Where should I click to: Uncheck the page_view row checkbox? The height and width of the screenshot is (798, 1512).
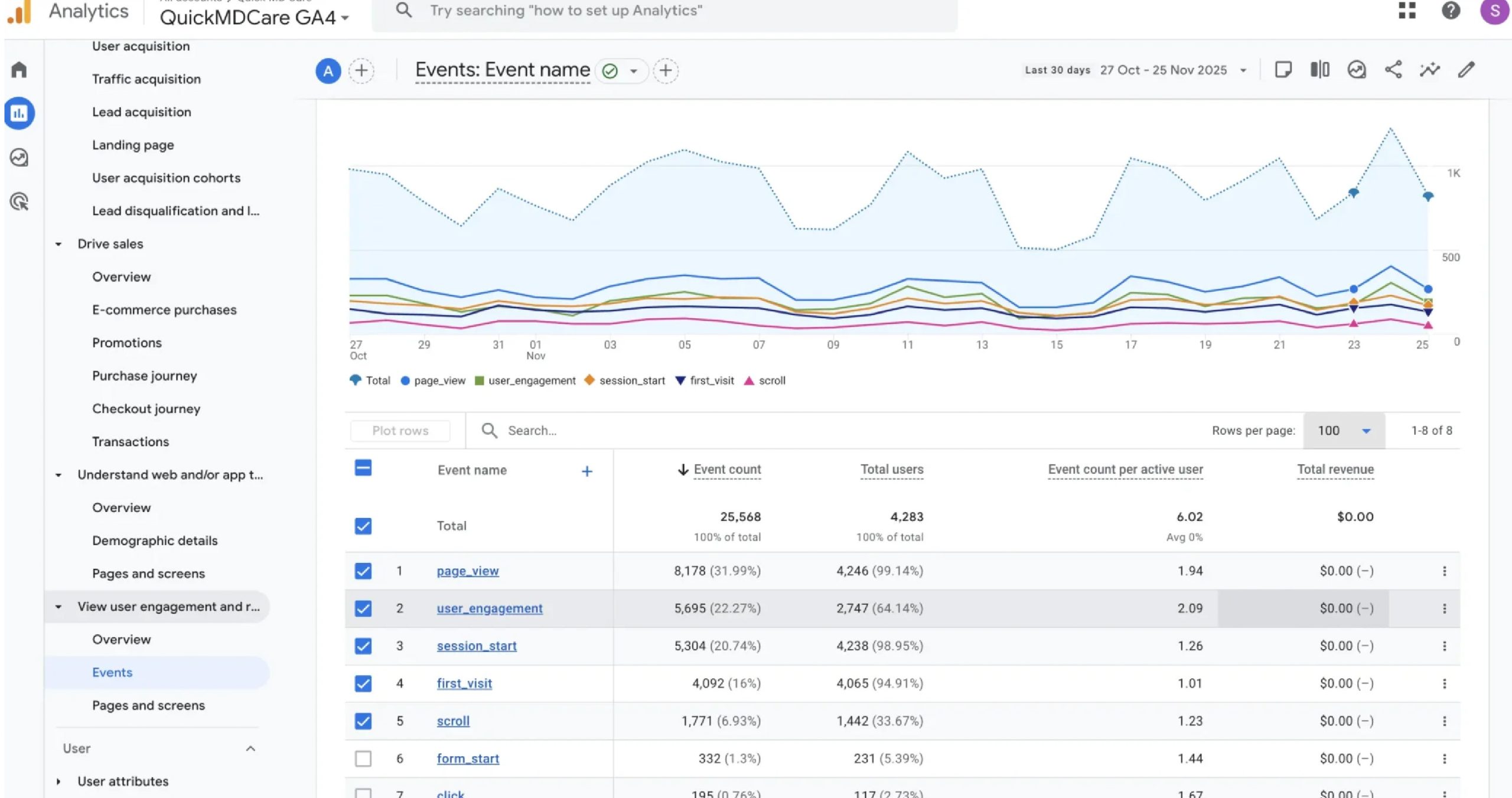(x=363, y=571)
